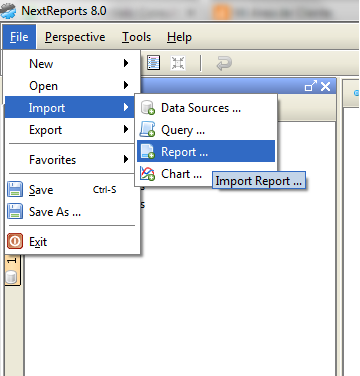Image resolution: width=360 pixels, height=376 pixels.
Task: Open the Help menu
Action: click(179, 37)
